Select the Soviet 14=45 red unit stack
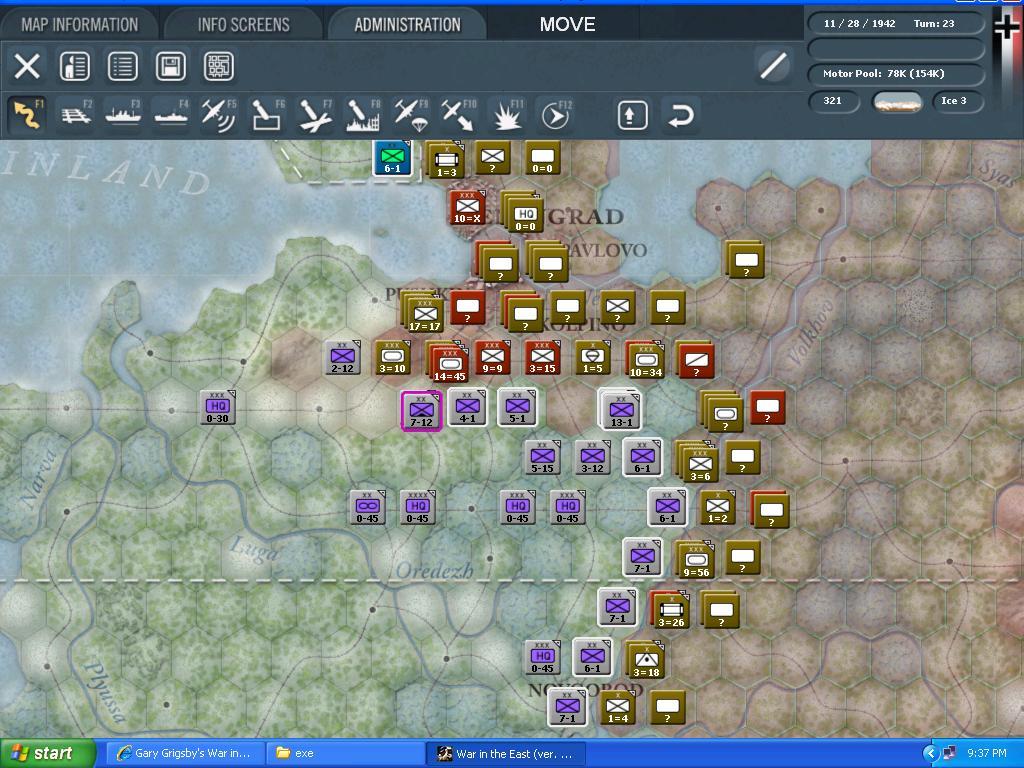 pyautogui.click(x=449, y=362)
